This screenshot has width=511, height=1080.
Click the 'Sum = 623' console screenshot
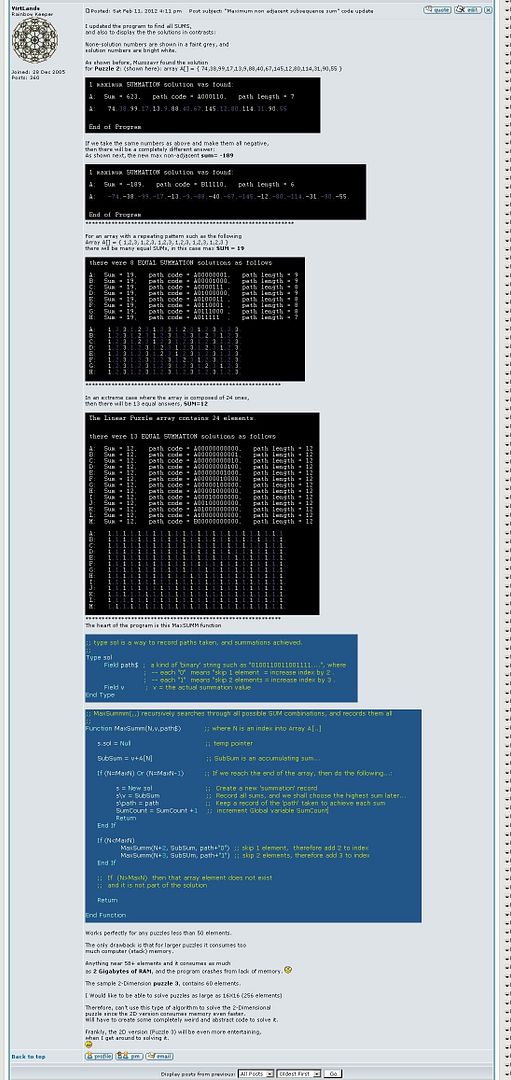click(x=202, y=105)
